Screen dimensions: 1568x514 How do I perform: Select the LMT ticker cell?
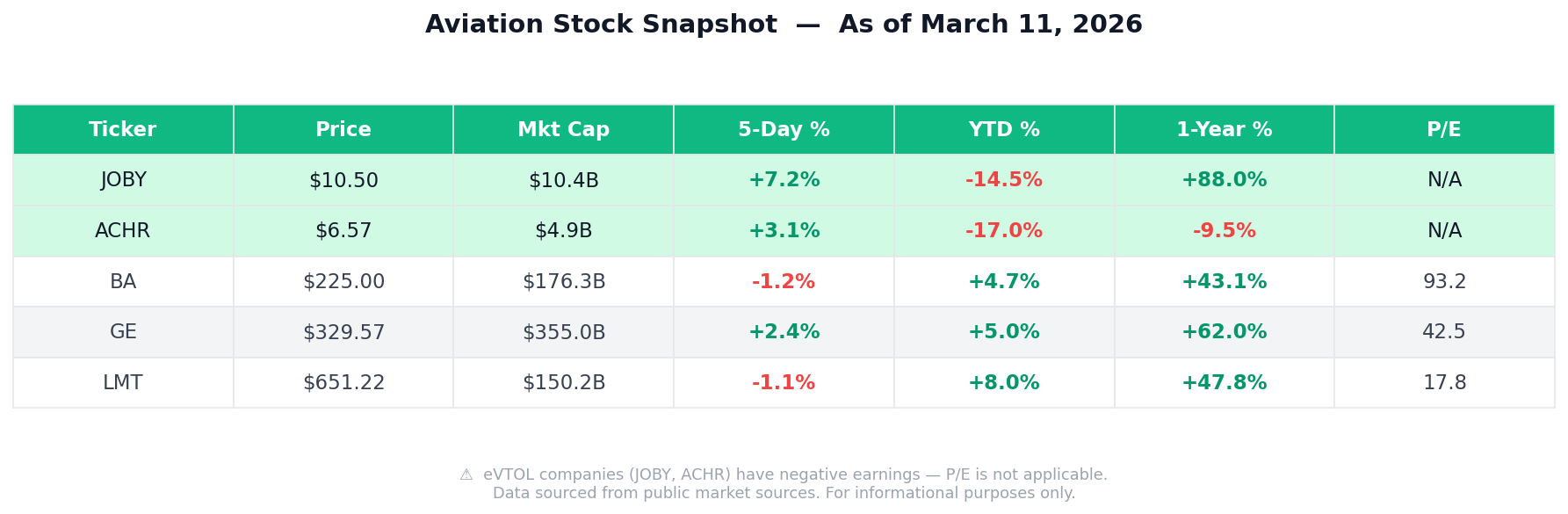tap(123, 383)
